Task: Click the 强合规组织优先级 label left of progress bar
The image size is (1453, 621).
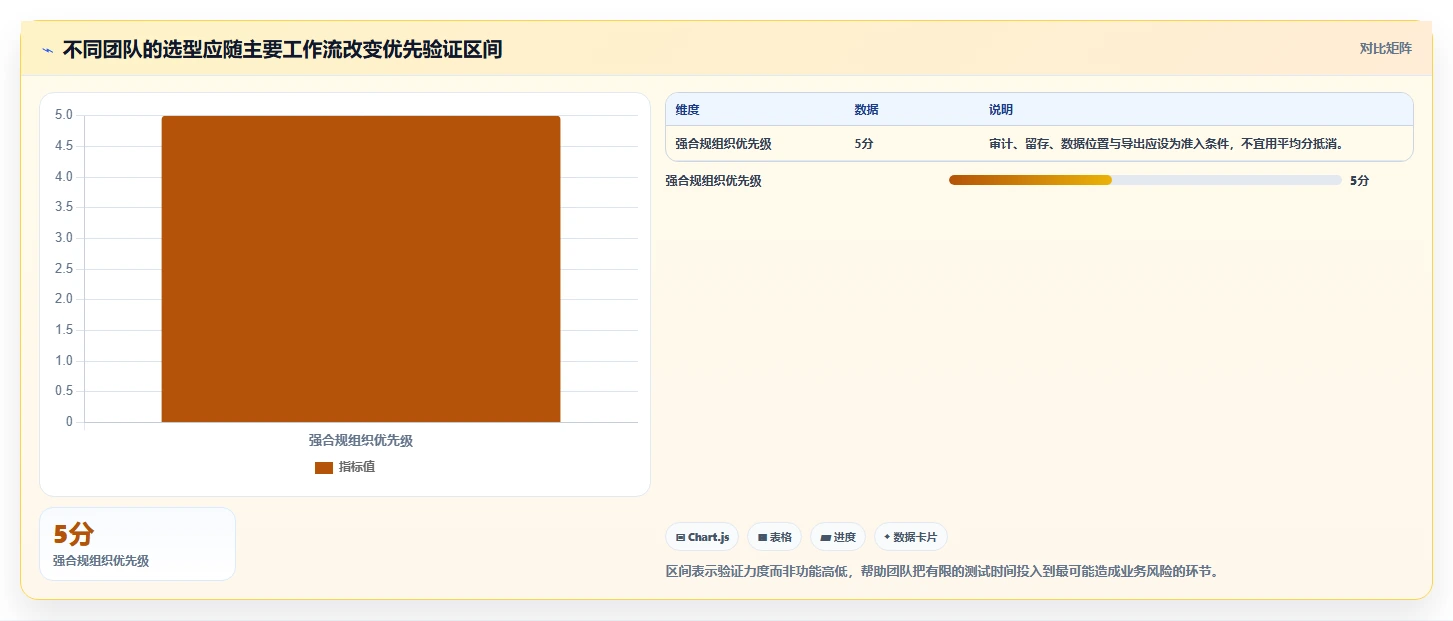Action: [714, 181]
